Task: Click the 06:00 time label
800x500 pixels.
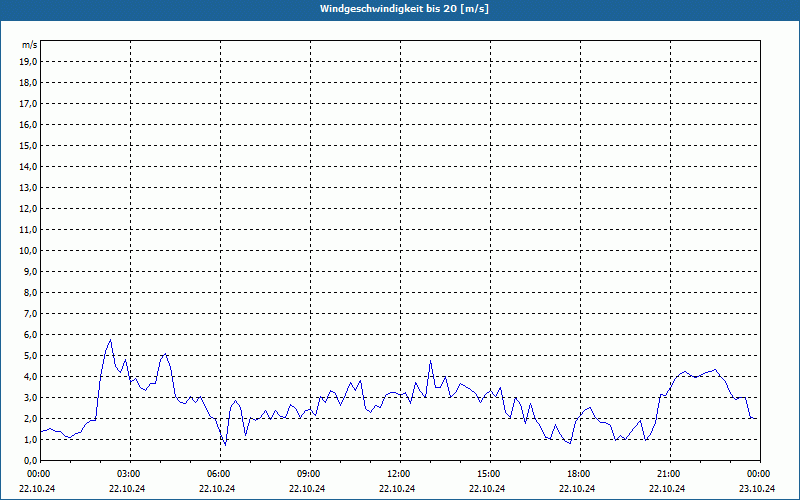Action: pyautogui.click(x=220, y=474)
